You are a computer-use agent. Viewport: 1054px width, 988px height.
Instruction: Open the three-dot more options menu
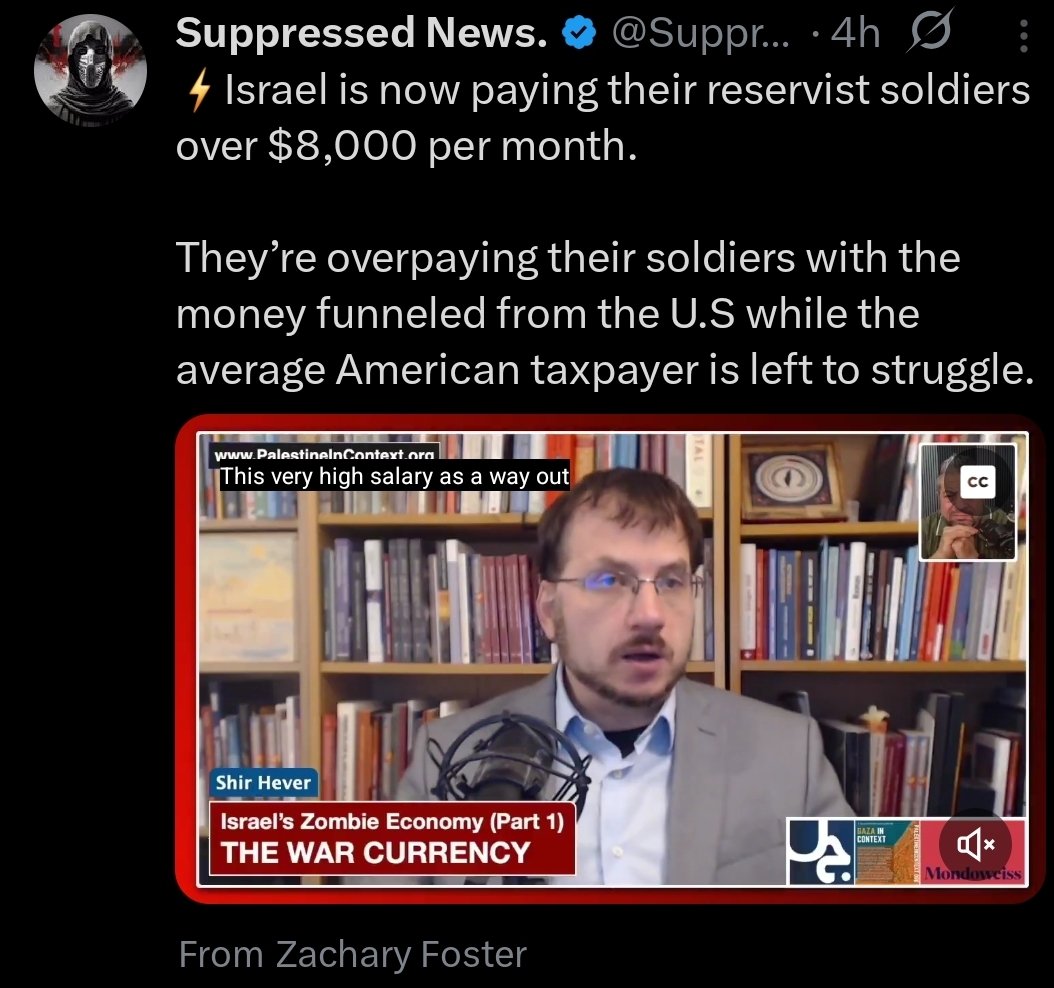[x=1022, y=36]
